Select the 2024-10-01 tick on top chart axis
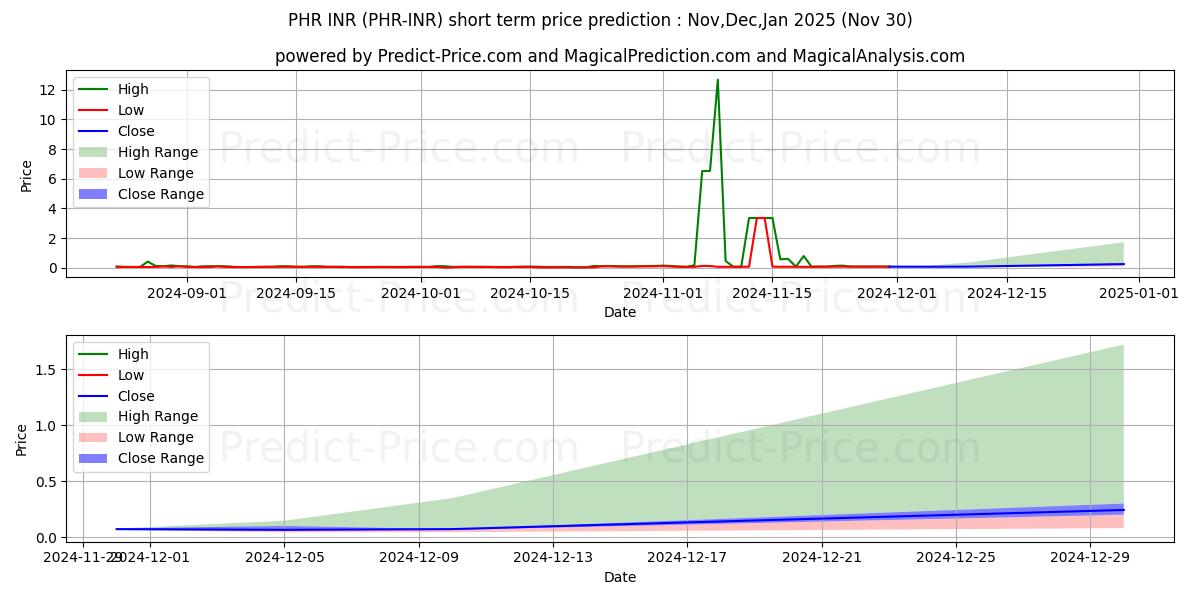This screenshot has height=600, width=1200. click(x=420, y=293)
